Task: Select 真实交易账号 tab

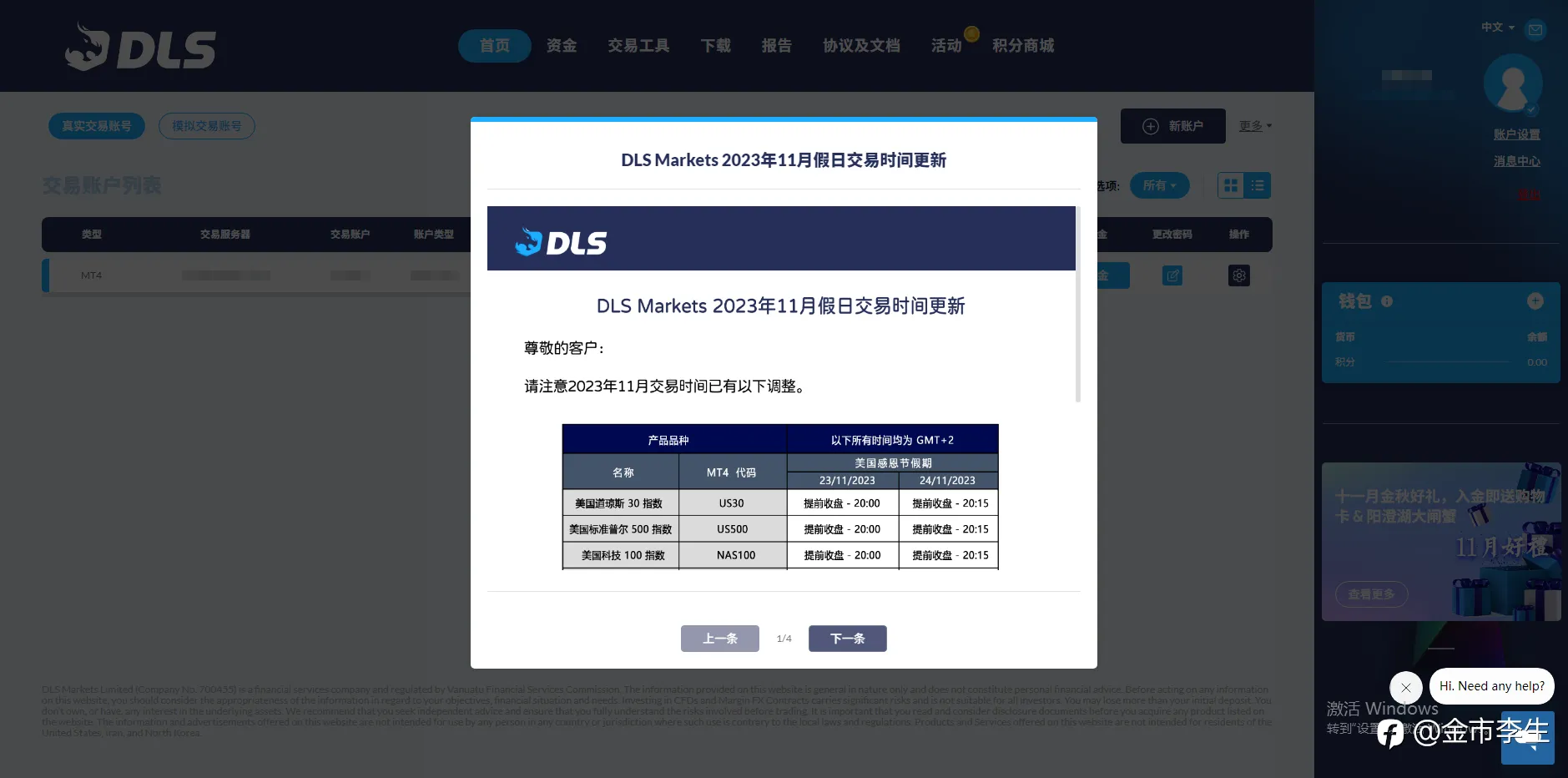Action: (97, 126)
